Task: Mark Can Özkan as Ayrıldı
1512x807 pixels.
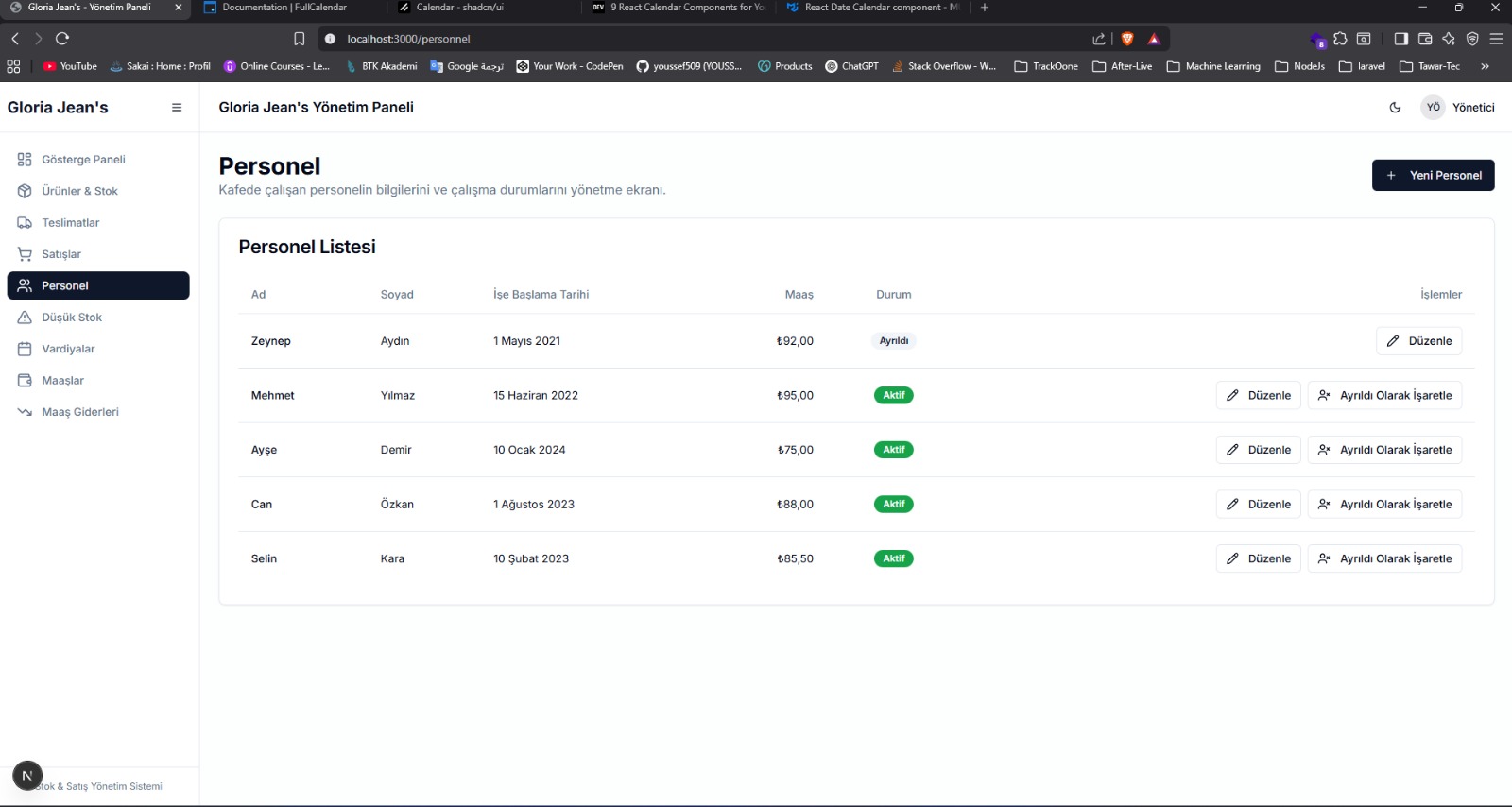Action: [1384, 505]
